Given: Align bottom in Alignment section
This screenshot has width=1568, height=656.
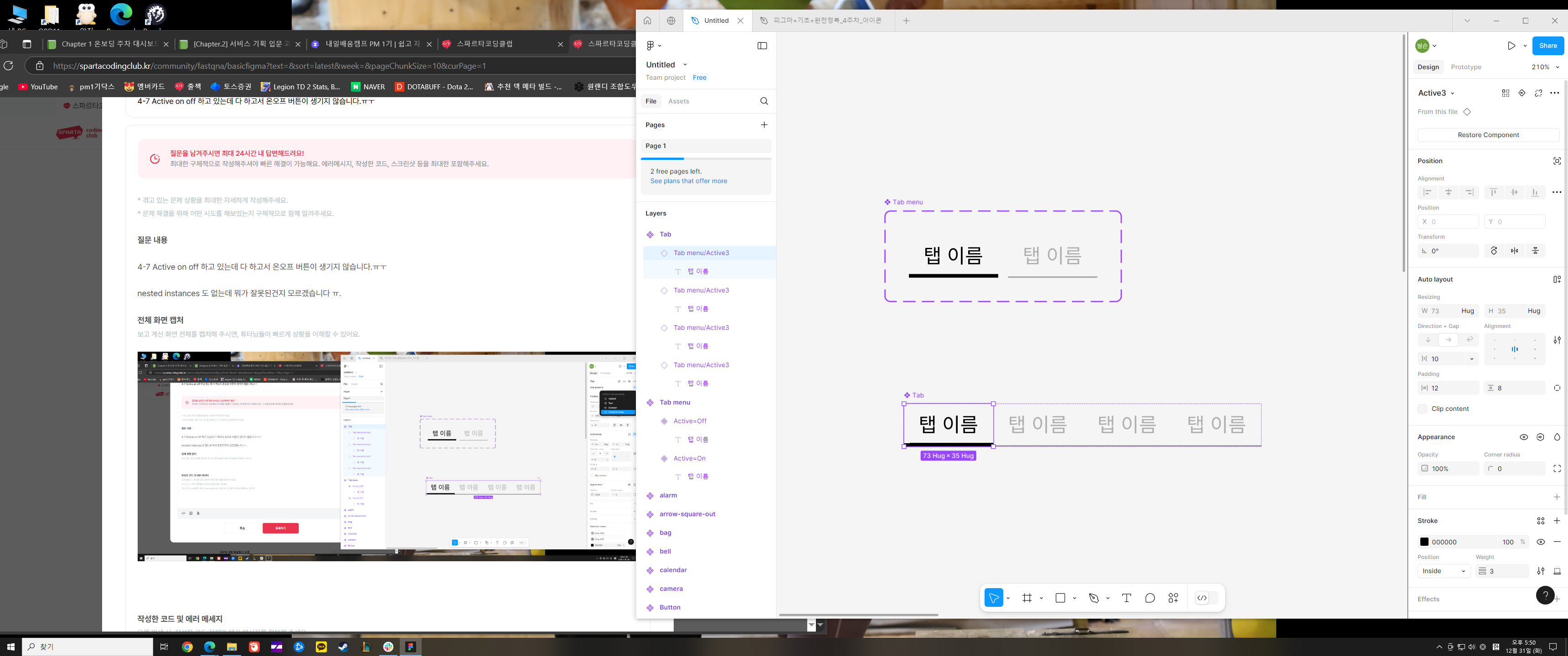Looking at the screenshot, I should 1535,192.
